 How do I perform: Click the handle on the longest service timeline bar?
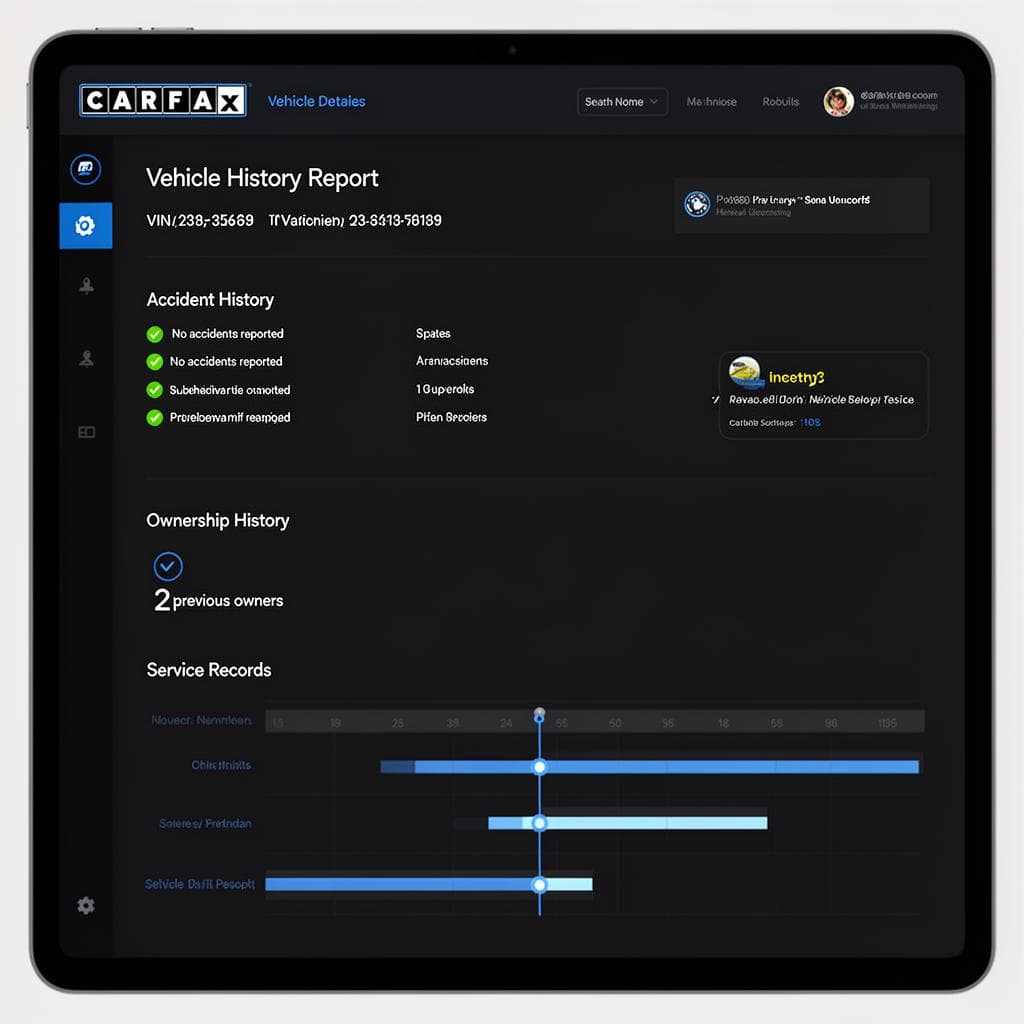coord(539,767)
